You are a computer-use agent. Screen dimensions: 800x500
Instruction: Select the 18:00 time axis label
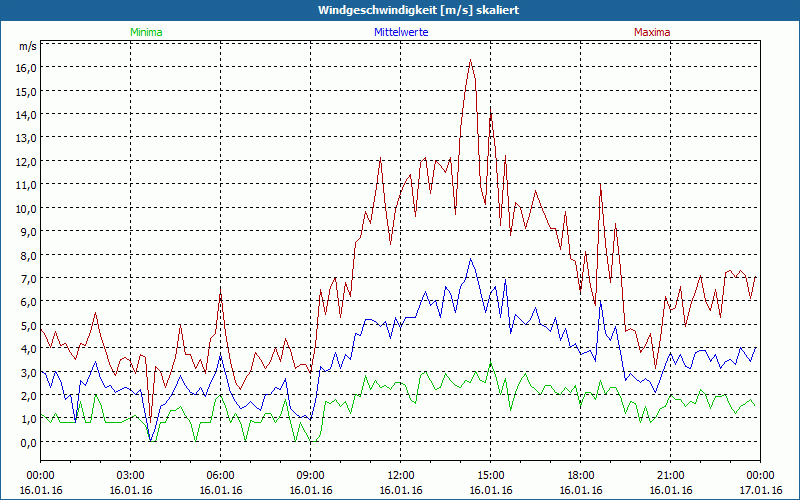point(580,475)
